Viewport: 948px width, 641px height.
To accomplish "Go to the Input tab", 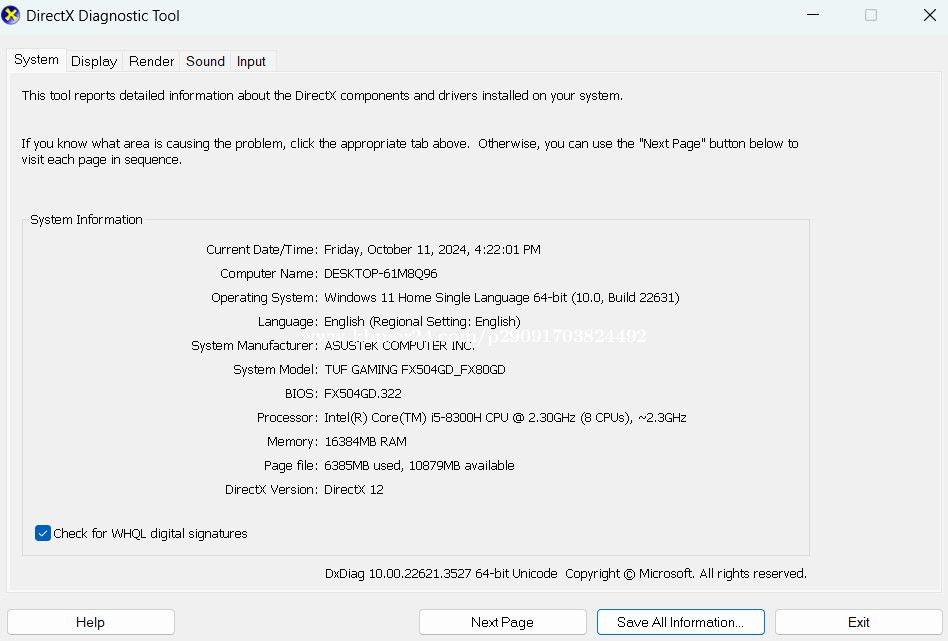I will (251, 61).
